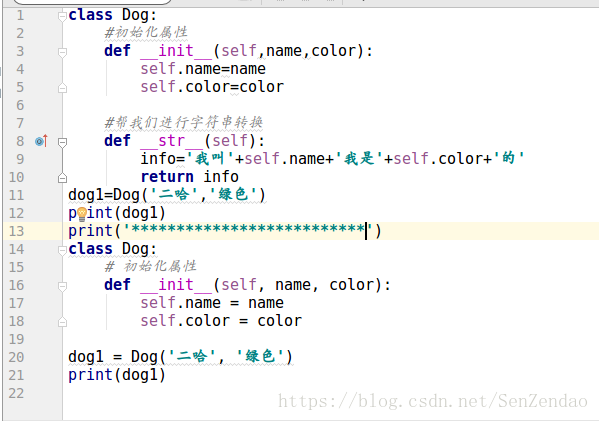Collapse the second class Dog fold on line 14

pyautogui.click(x=62, y=250)
